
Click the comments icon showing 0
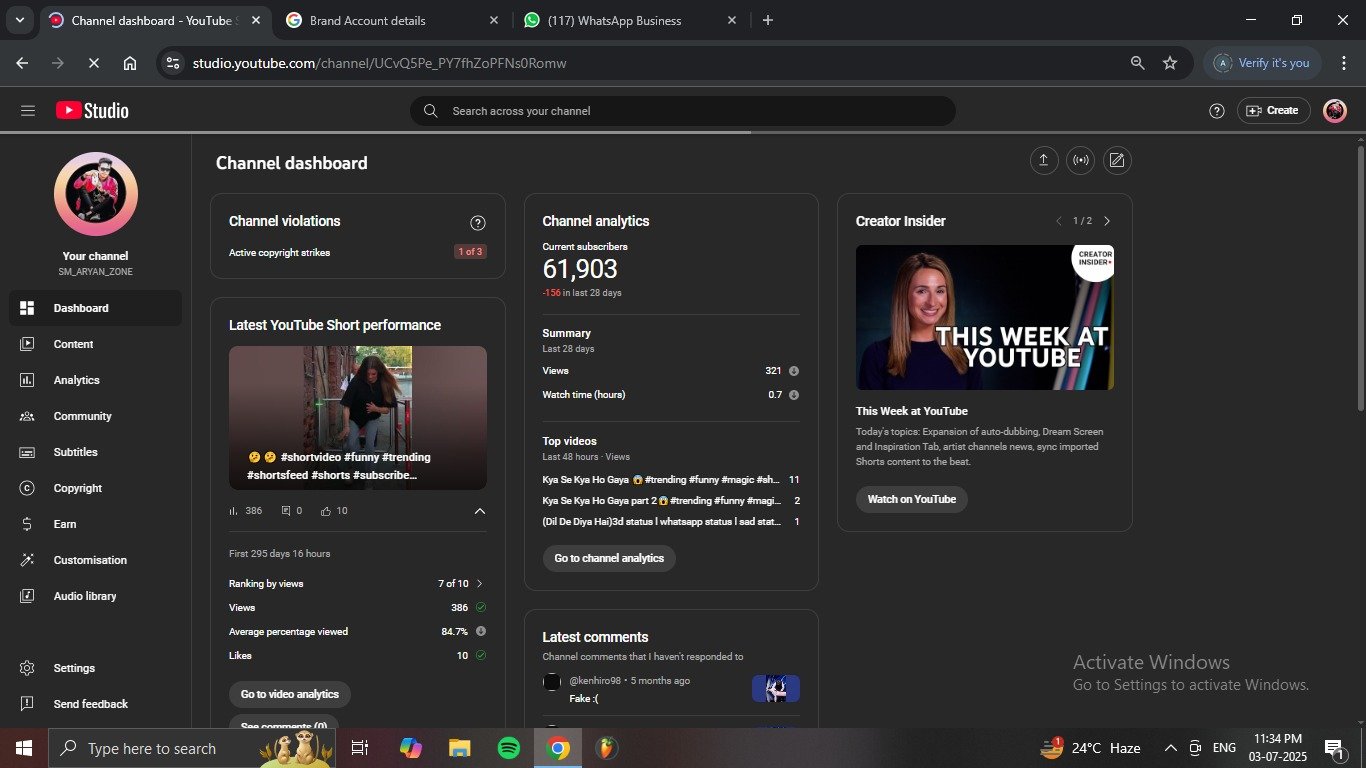click(286, 511)
